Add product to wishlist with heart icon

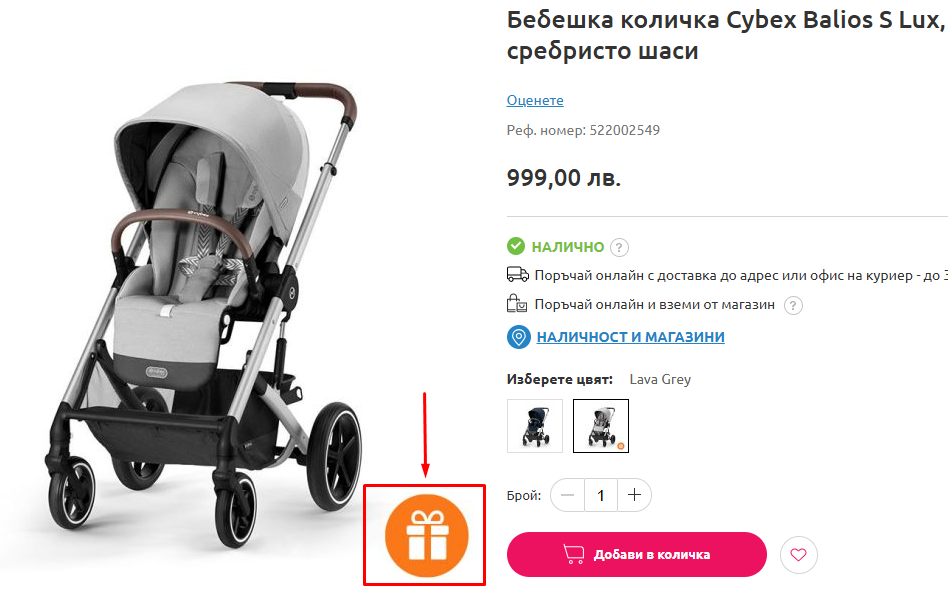coord(798,555)
